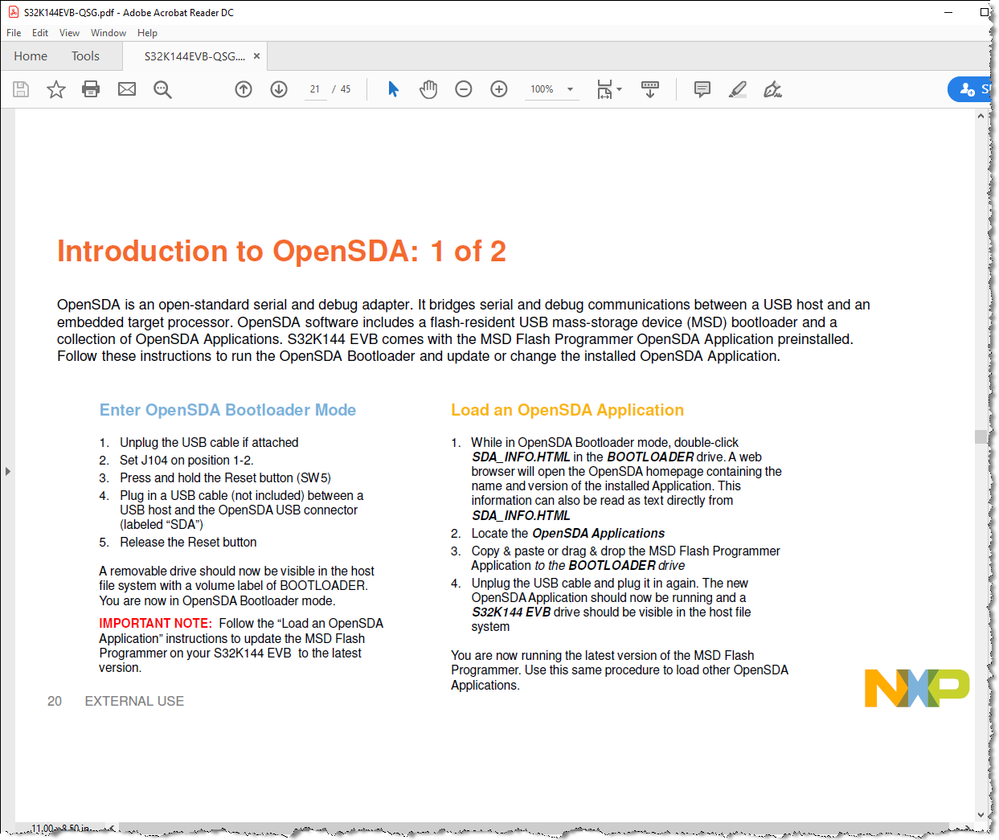Viewport: 999px width, 840px height.
Task: Zoom in using the plus icon
Action: pyautogui.click(x=498, y=89)
